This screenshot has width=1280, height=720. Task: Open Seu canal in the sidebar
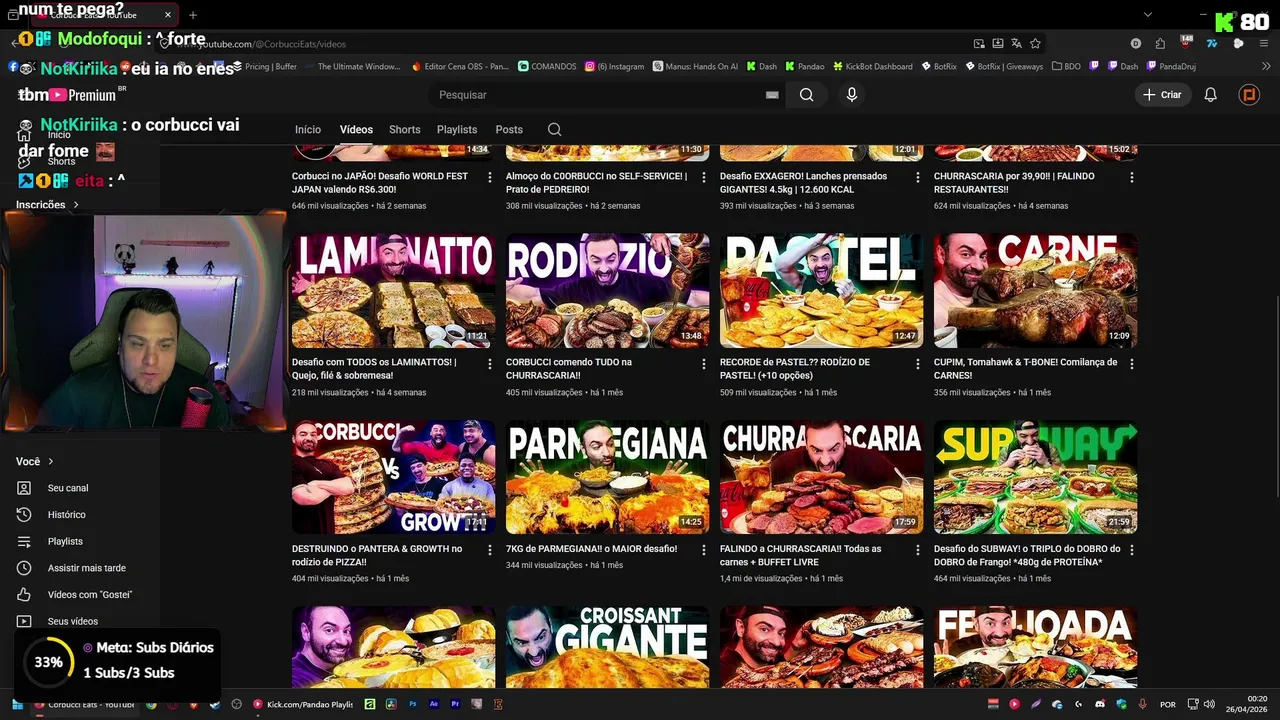68,488
